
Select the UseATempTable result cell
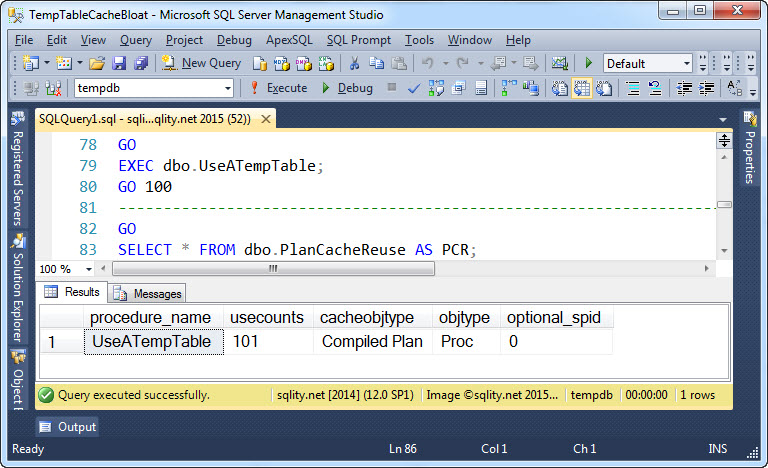(154, 342)
